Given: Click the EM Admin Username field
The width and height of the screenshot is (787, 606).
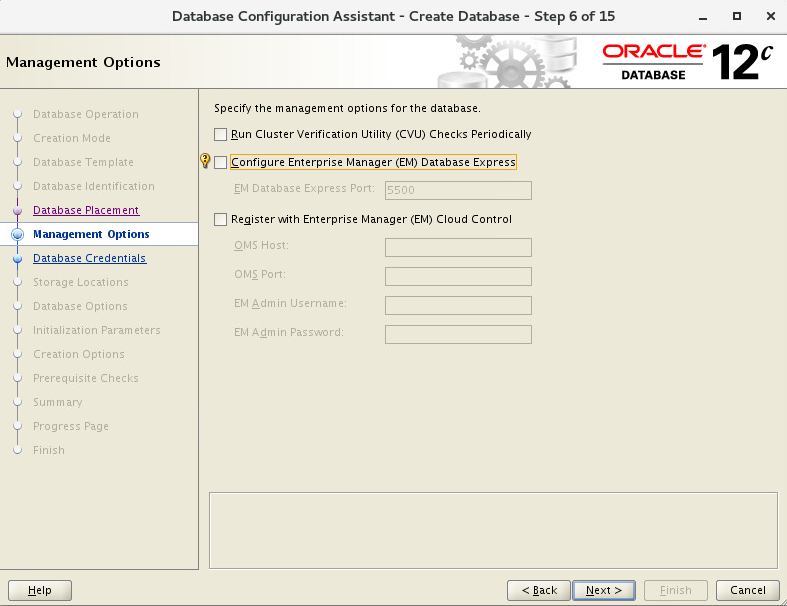Looking at the screenshot, I should [458, 305].
